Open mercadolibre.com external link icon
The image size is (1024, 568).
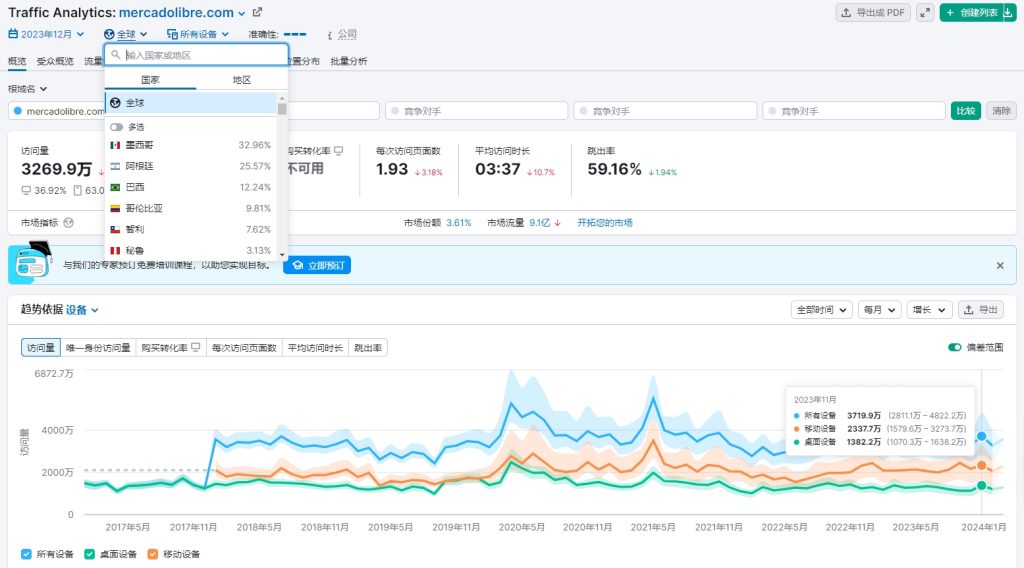coord(257,12)
